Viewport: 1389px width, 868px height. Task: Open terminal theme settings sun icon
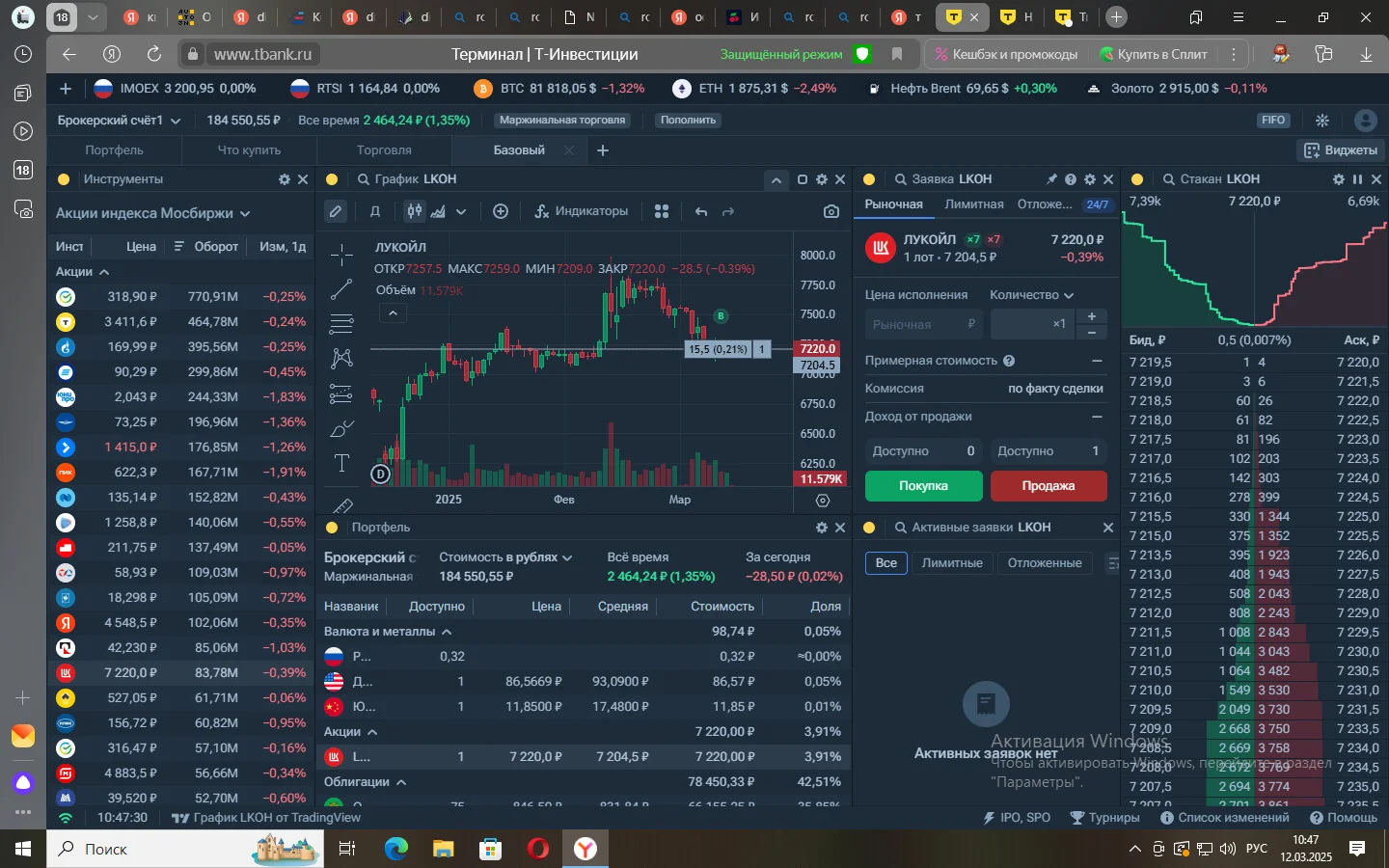click(1322, 121)
